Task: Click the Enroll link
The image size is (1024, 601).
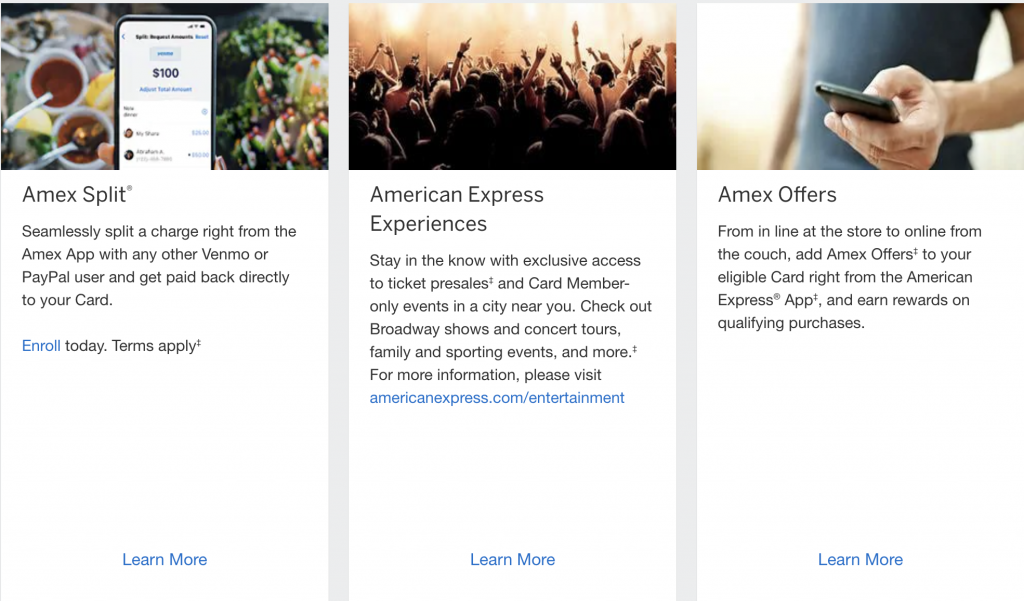Action: coord(41,345)
